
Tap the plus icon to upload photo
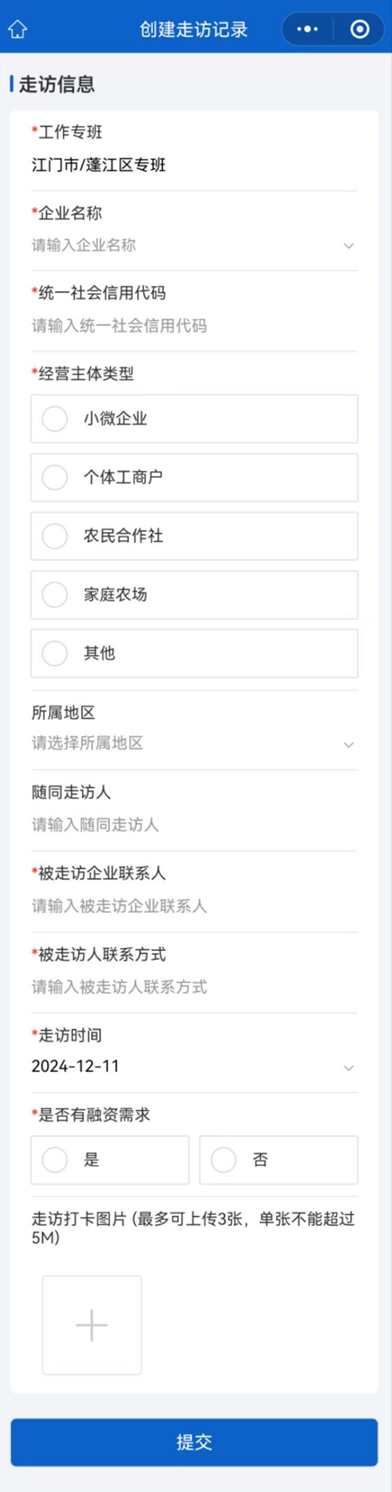click(92, 1325)
